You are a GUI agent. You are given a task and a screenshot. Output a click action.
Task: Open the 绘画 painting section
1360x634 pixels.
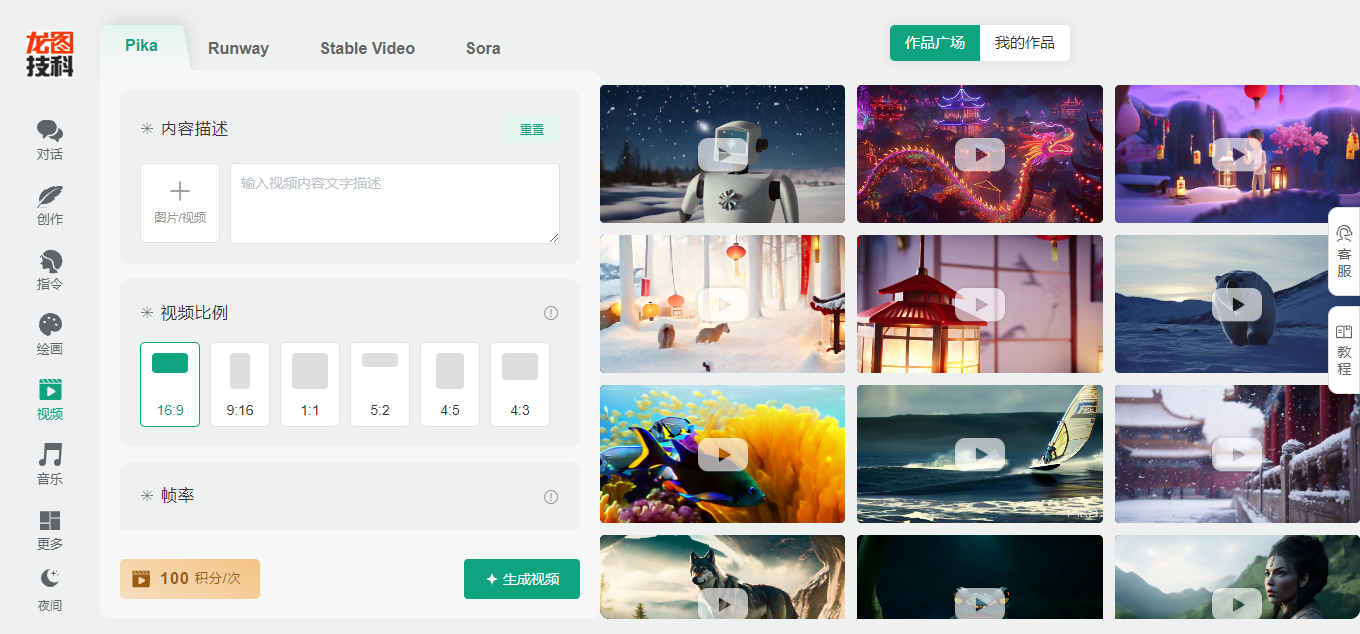(x=50, y=335)
